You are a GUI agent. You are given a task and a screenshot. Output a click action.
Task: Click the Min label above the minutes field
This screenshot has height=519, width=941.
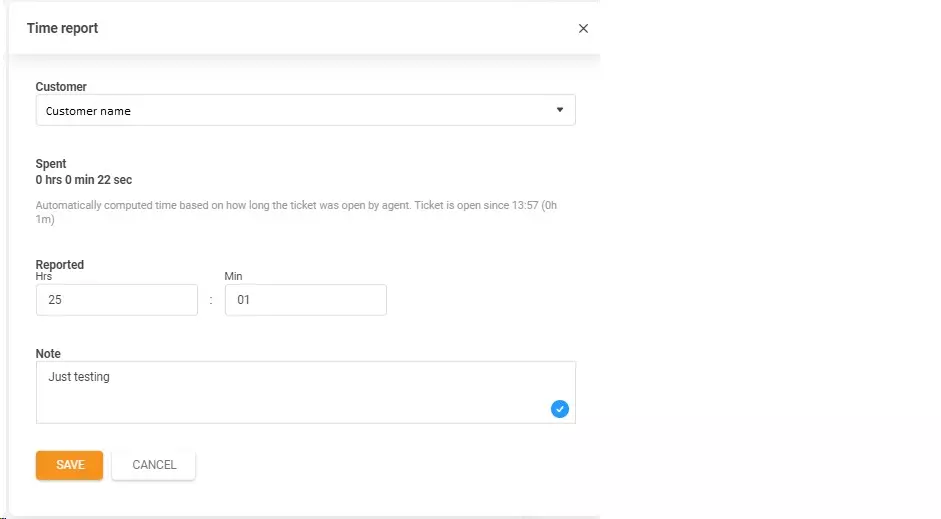[x=233, y=277]
